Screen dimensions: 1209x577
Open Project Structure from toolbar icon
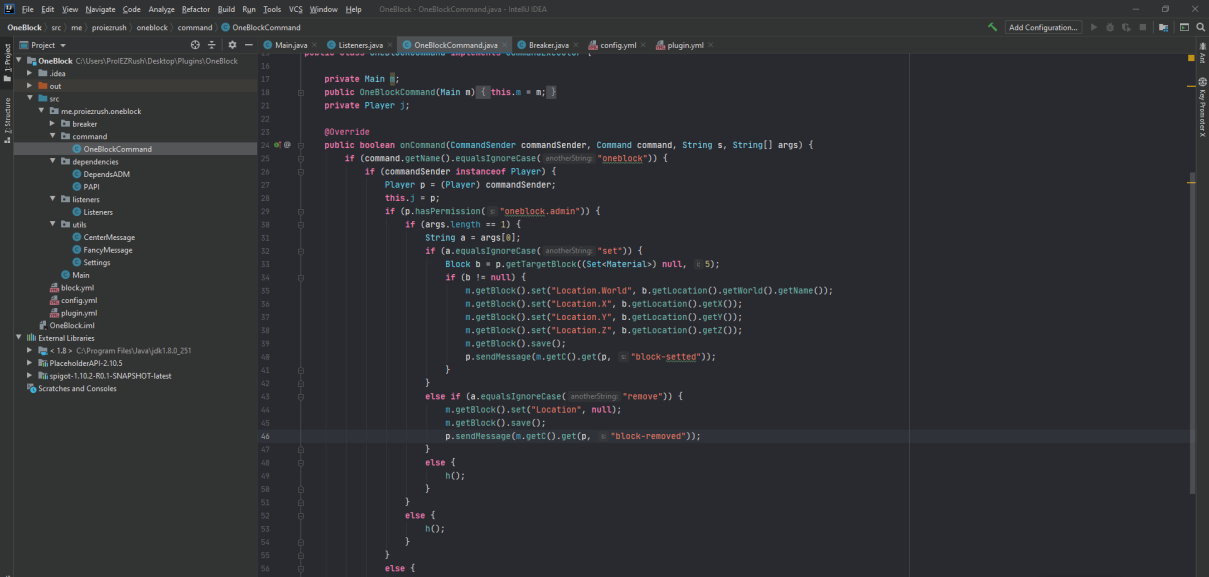[1163, 27]
